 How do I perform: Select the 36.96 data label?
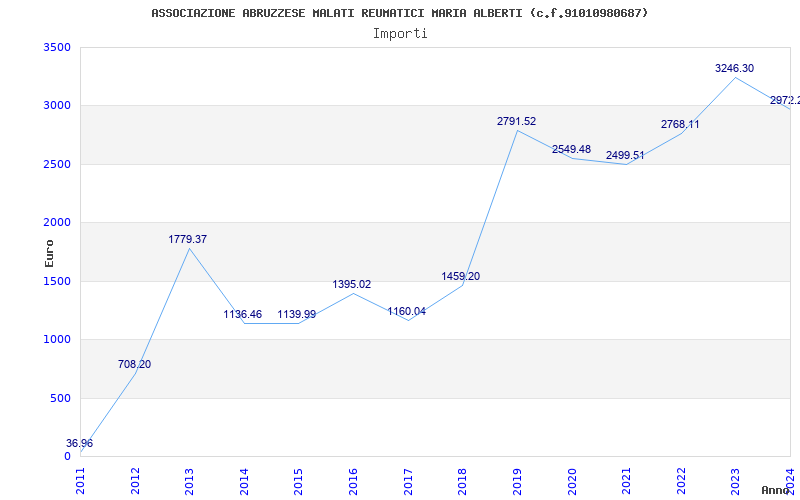tap(80, 443)
